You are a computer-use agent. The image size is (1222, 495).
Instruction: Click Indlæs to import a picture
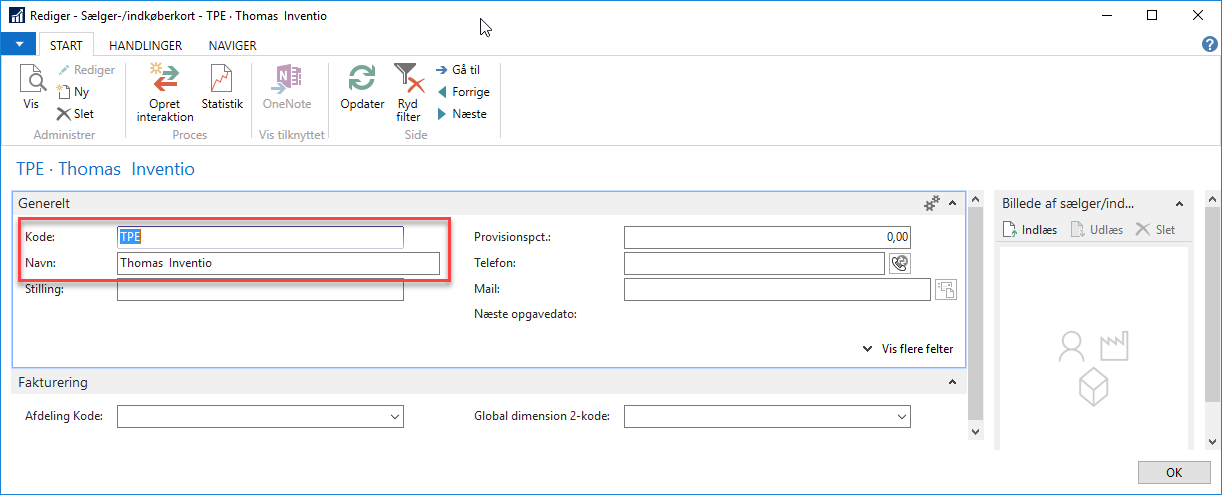click(x=1030, y=230)
